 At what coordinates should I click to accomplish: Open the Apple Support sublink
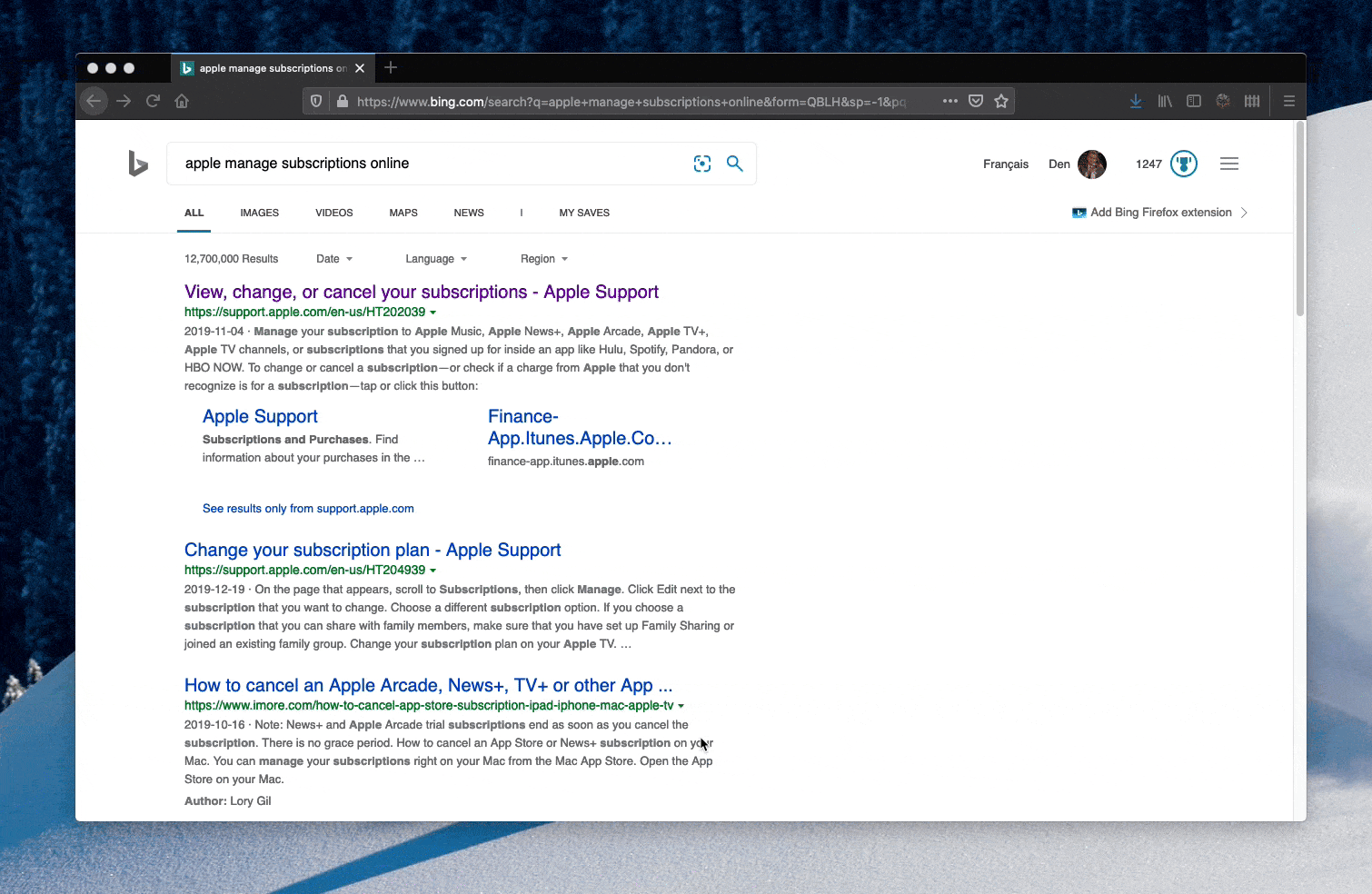(x=260, y=416)
